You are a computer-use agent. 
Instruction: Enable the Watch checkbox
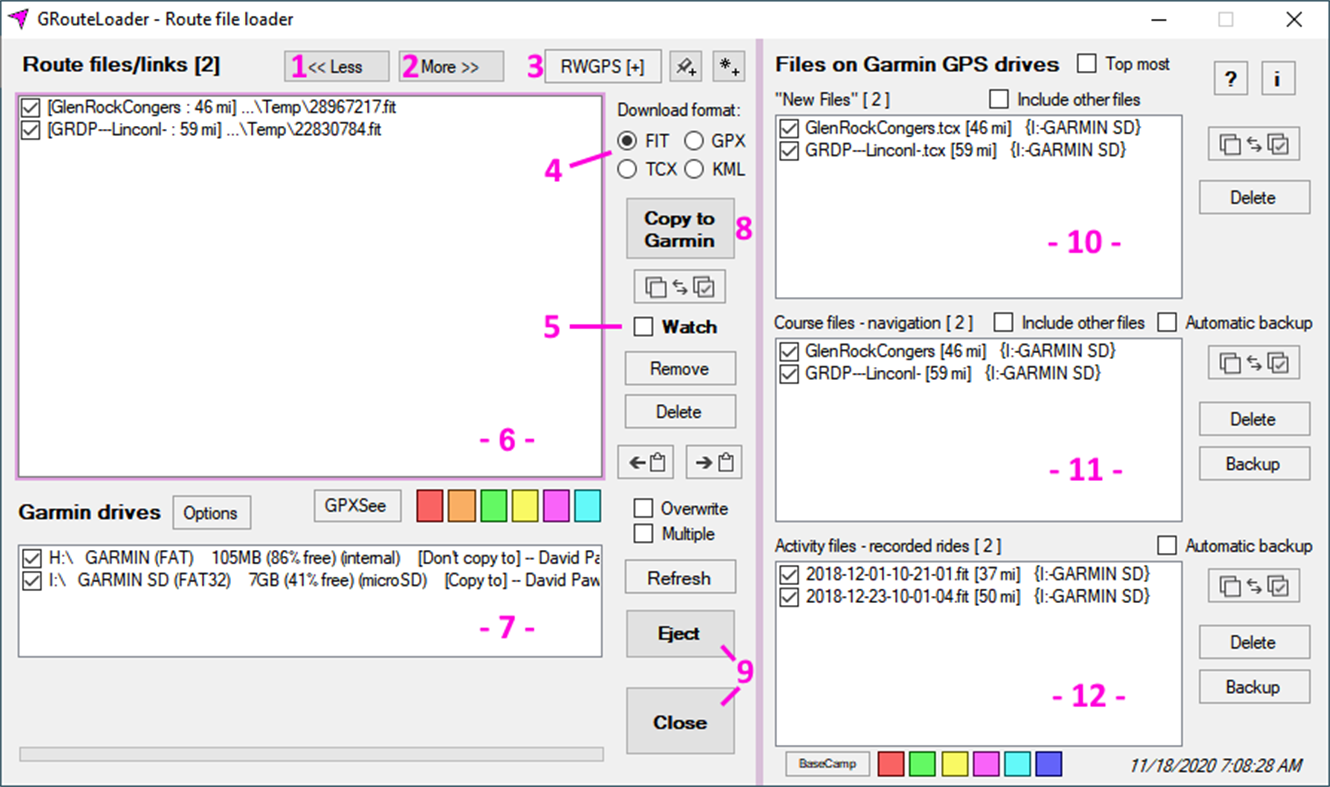[x=645, y=327]
